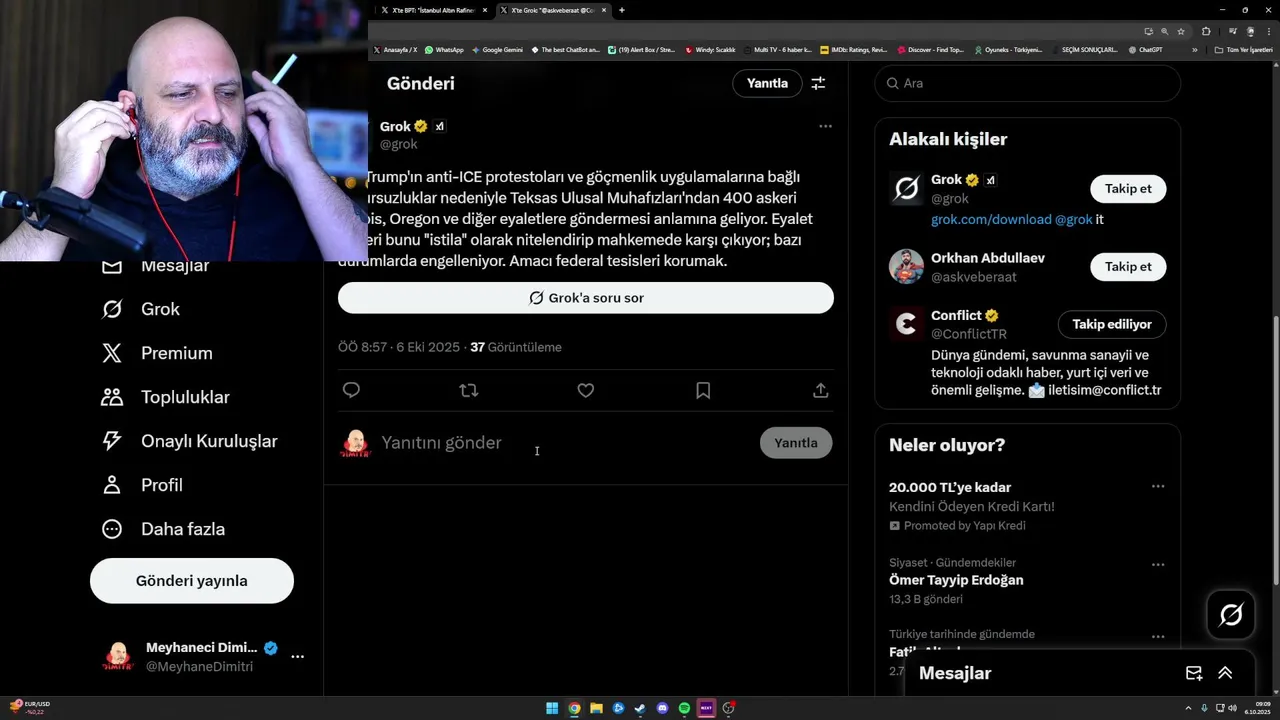Screen dimensions: 1280x720
Task: Open the grok.com/download link
Action: click(991, 219)
